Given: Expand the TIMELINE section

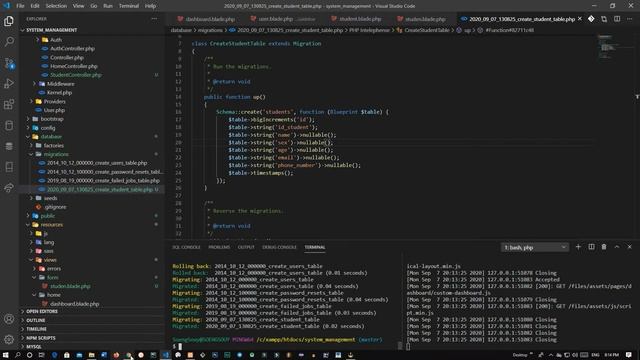Looking at the screenshot, I should pyautogui.click(x=36, y=329).
